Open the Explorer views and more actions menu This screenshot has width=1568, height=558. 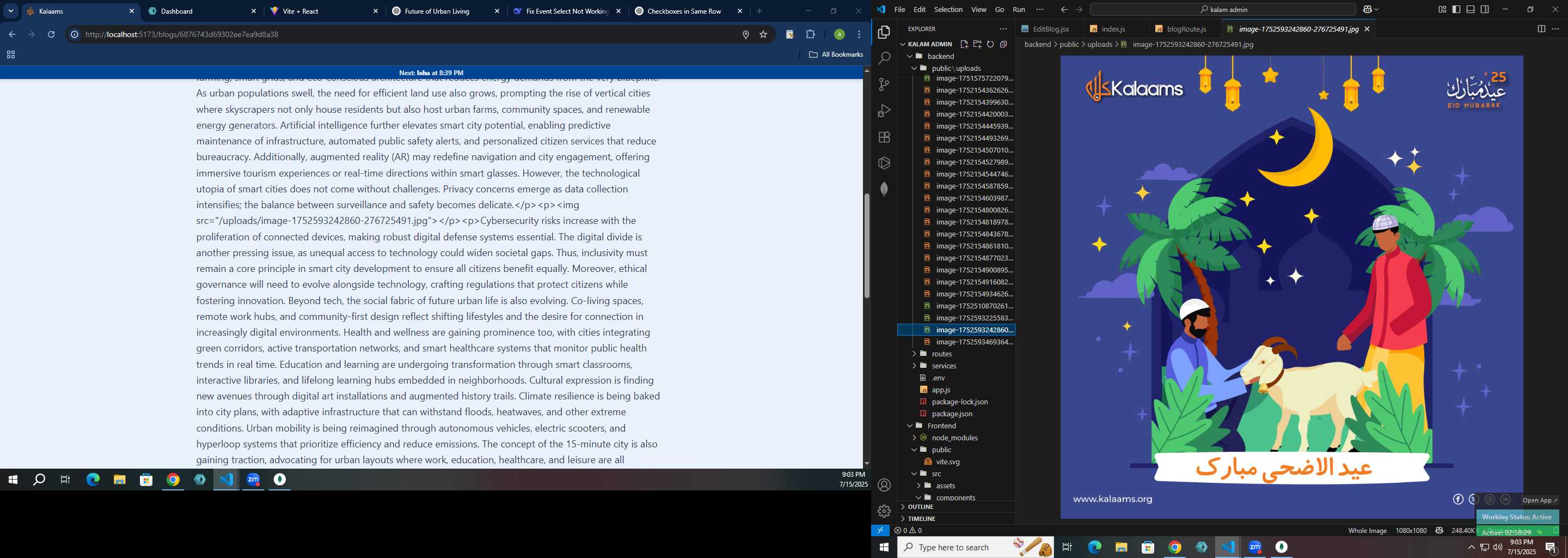point(1003,29)
